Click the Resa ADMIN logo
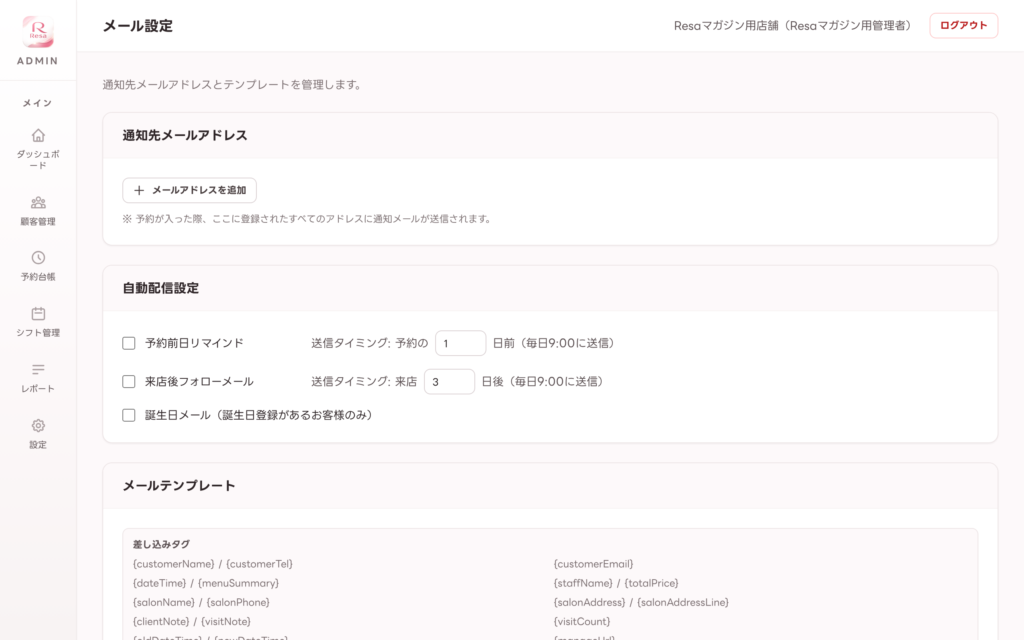The width and height of the screenshot is (1024, 640). (38, 40)
